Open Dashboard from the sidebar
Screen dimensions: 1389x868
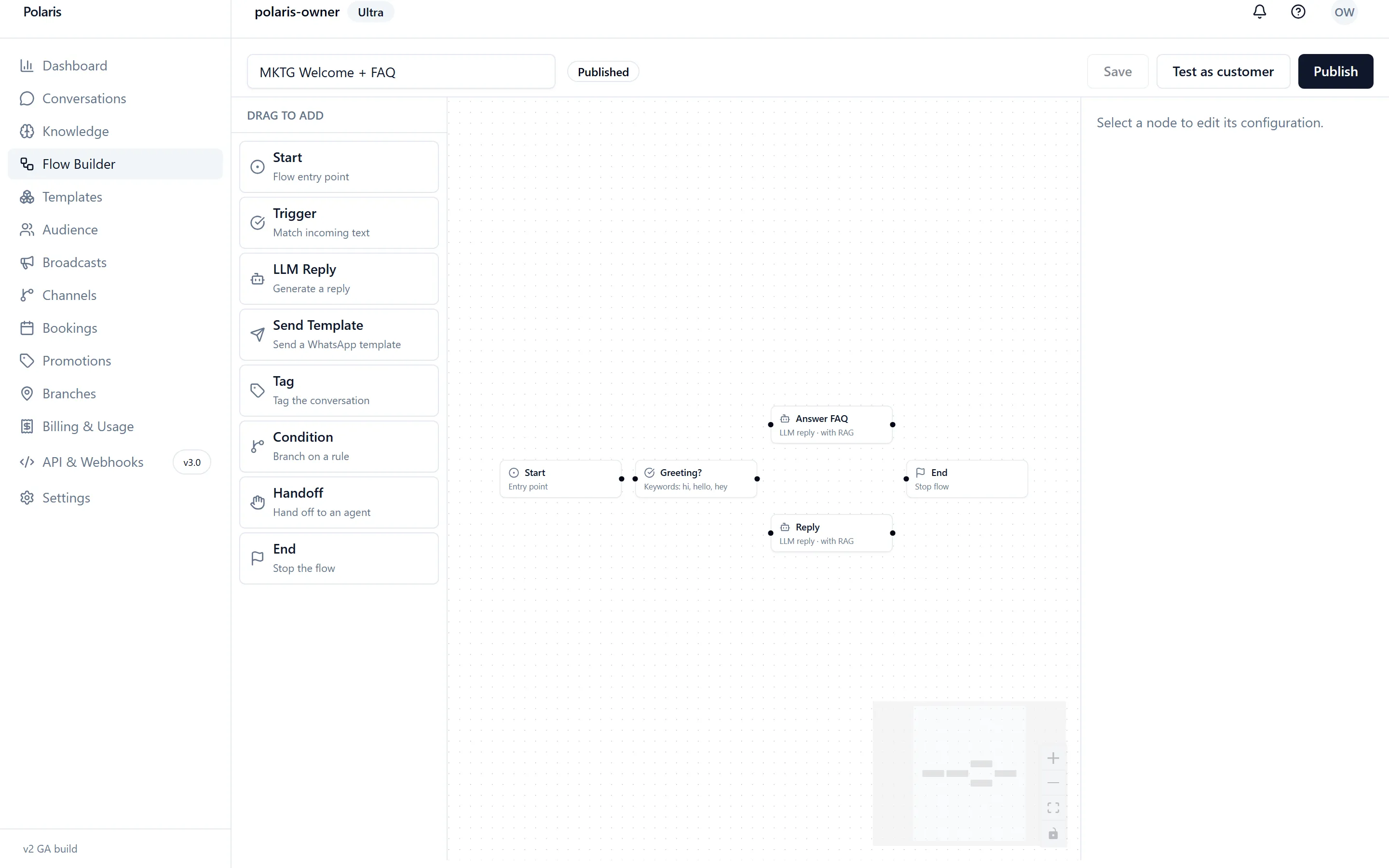(115, 66)
